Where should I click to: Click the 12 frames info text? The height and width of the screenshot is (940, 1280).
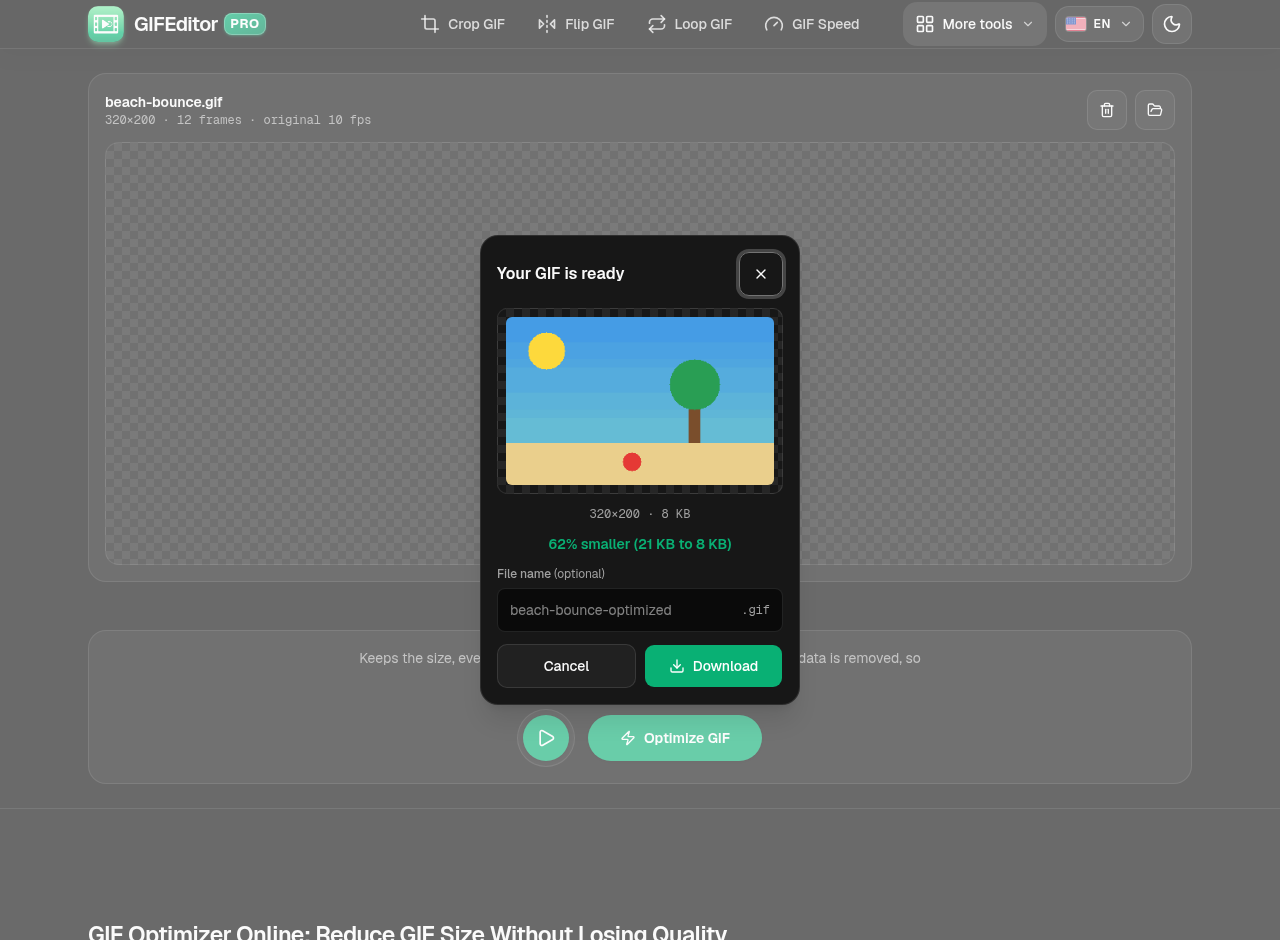209,120
